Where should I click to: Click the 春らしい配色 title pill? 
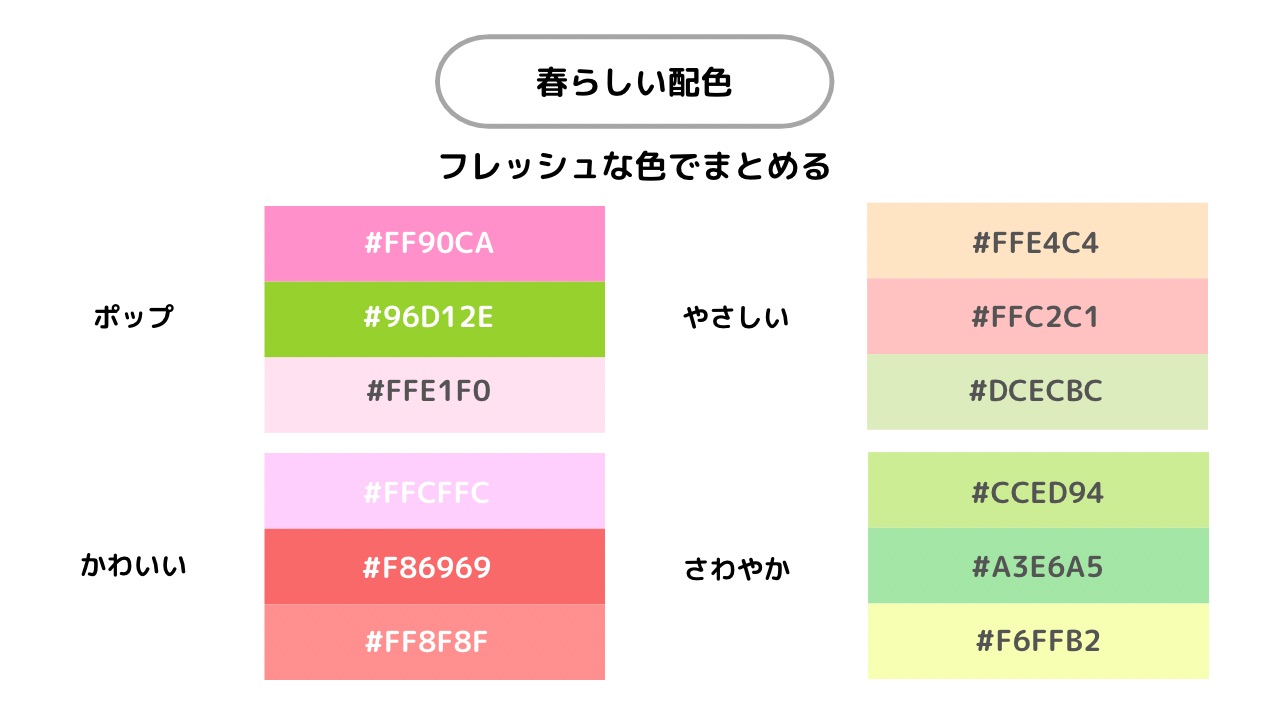[635, 82]
